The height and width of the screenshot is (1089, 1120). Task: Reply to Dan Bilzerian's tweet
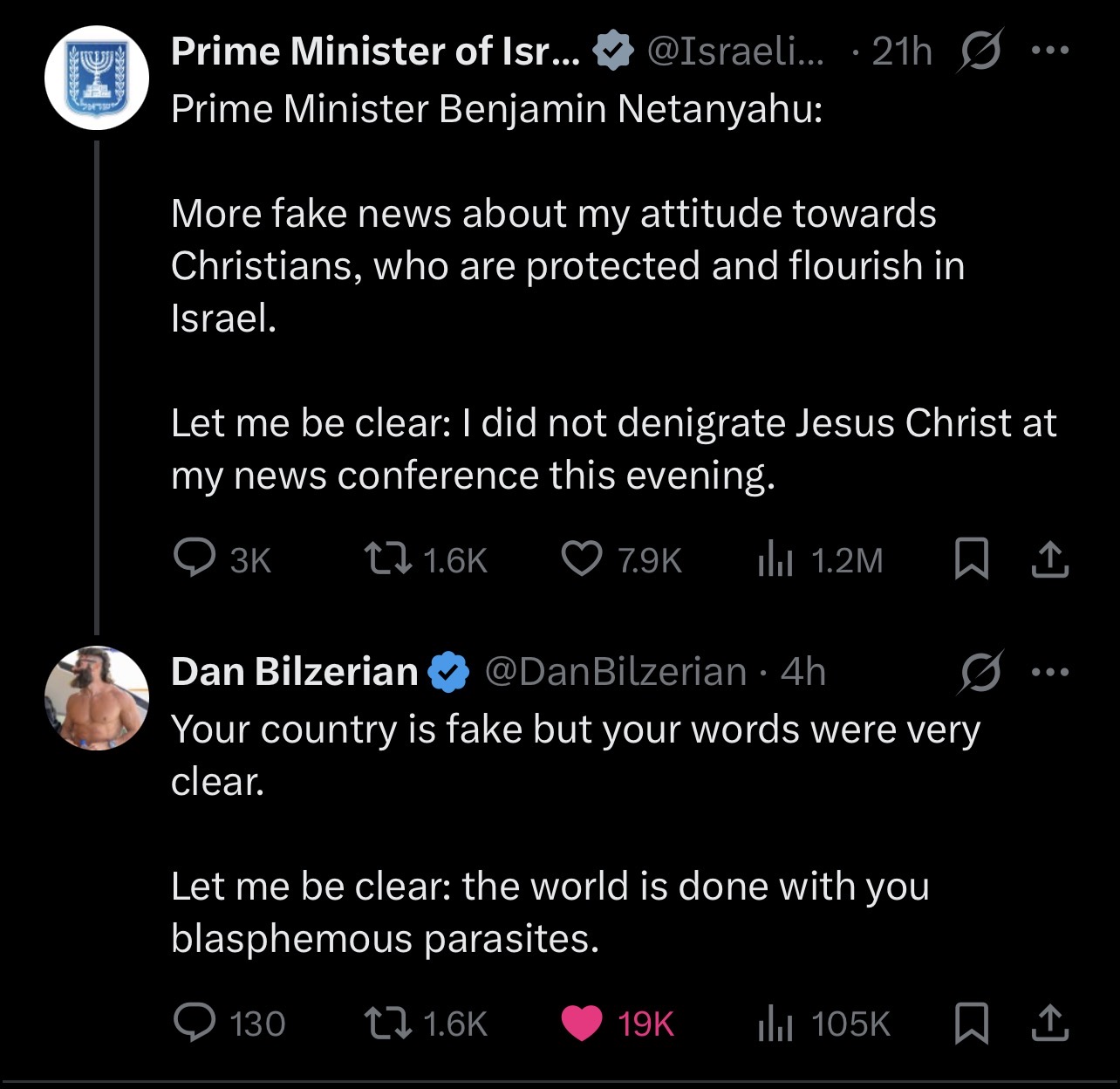point(195,1023)
